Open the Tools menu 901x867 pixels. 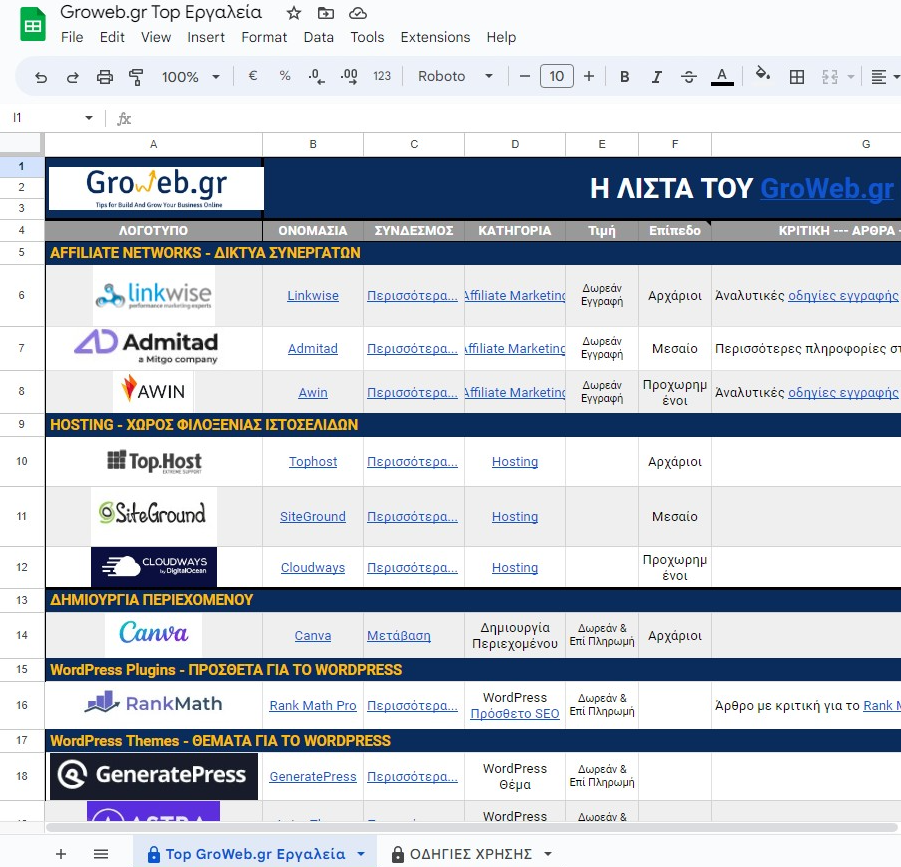tap(367, 37)
